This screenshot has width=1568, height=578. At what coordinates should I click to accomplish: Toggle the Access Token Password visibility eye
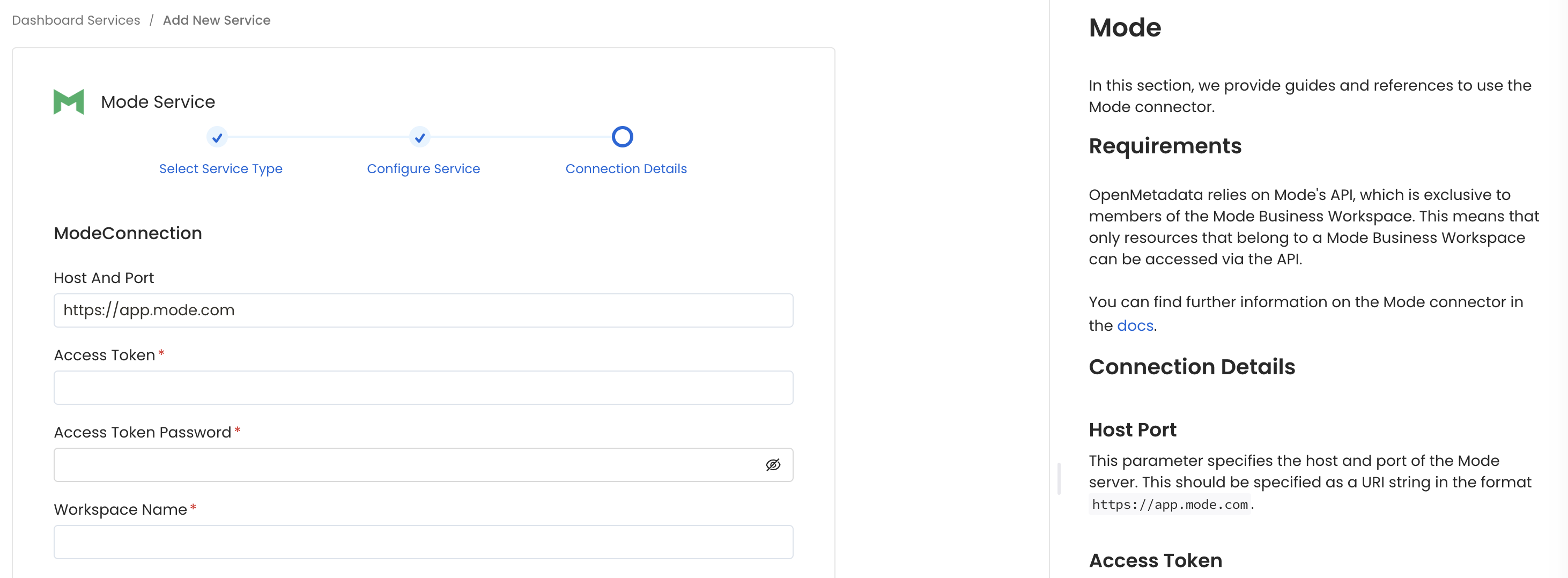pyautogui.click(x=772, y=464)
